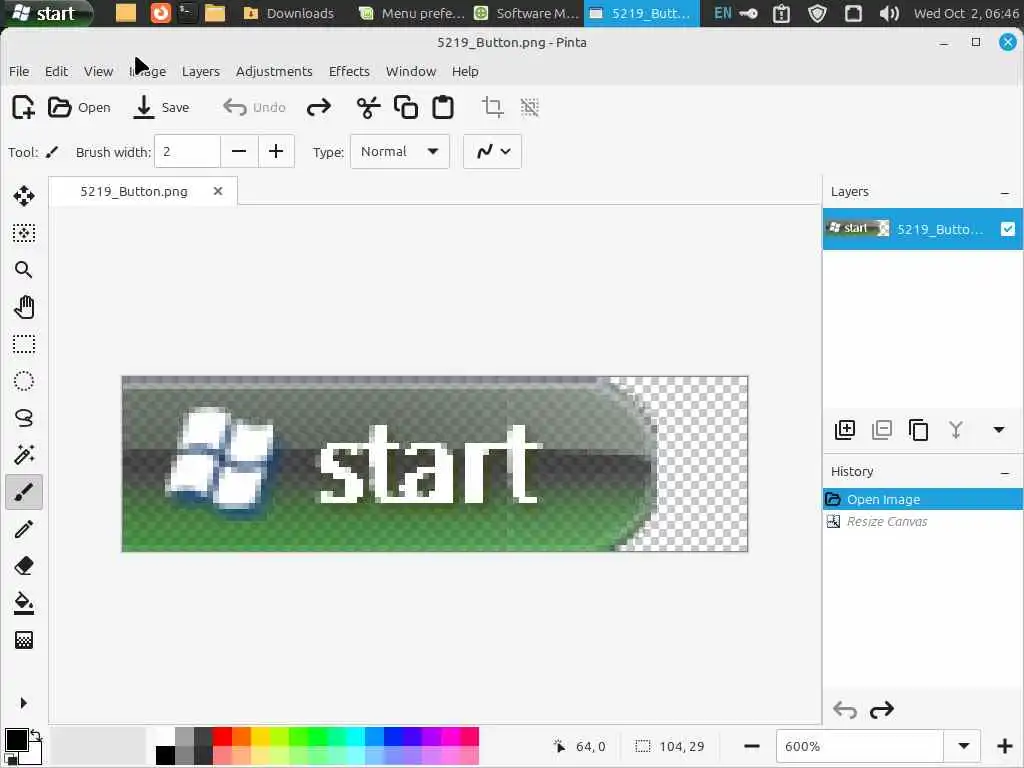Open the brush stroke style dropdown

[x=492, y=152]
